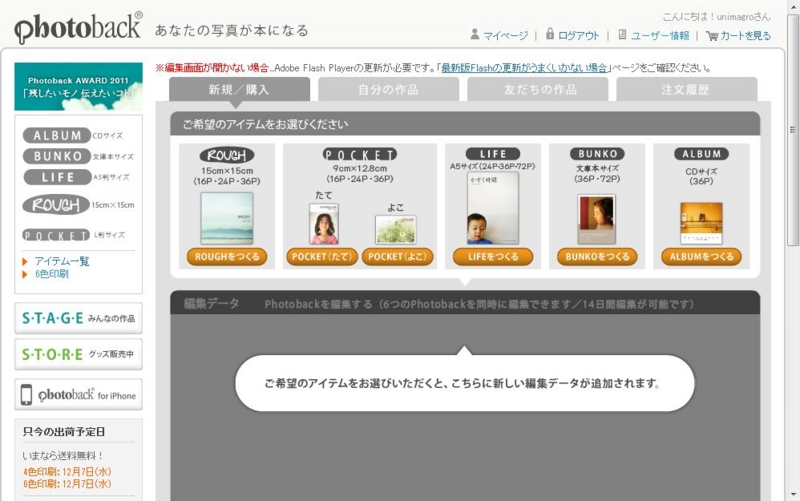Click the shopping cart icon
This screenshot has width=800, height=501.
(x=712, y=36)
